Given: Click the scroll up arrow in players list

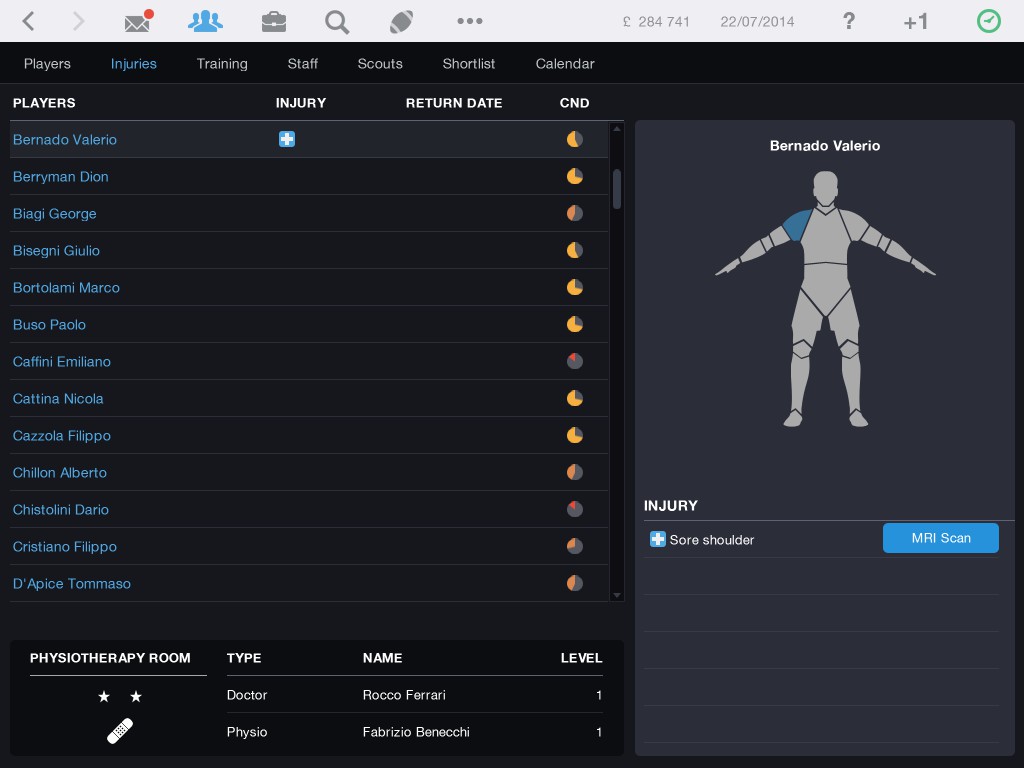Looking at the screenshot, I should 617,129.
